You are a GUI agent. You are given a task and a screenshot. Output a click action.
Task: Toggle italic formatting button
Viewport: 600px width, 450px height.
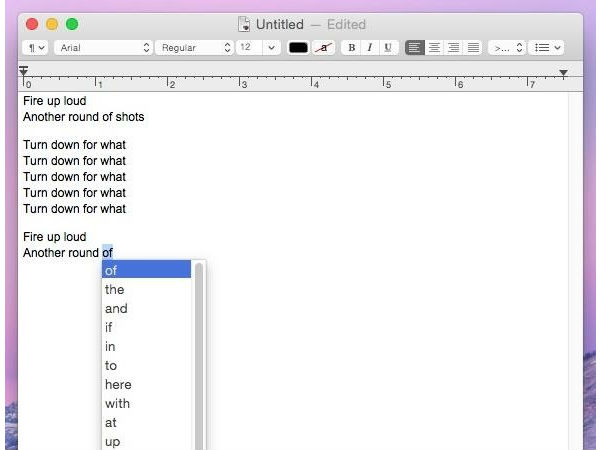click(369, 47)
